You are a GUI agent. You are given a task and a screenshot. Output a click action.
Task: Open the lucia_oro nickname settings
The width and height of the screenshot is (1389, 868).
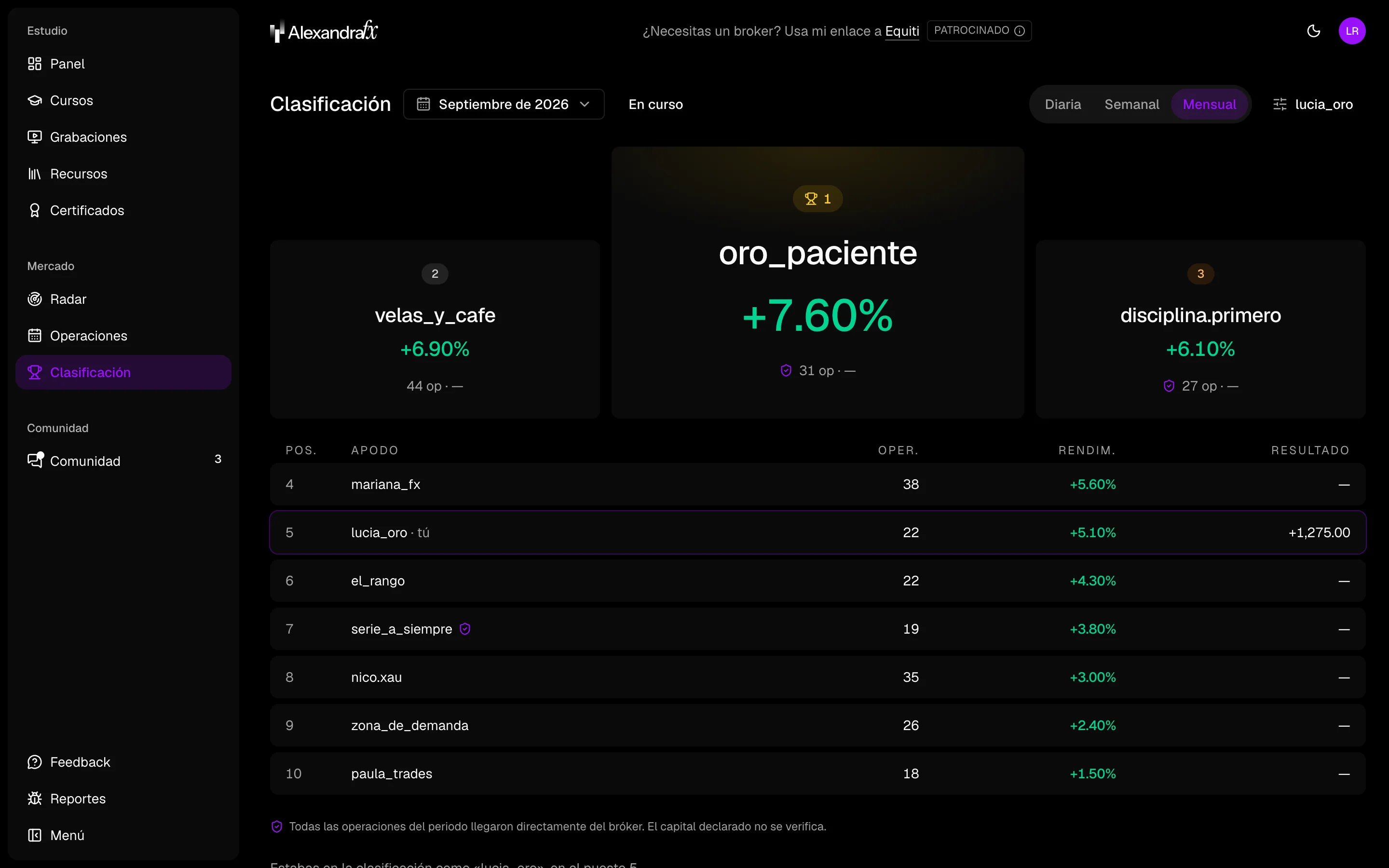pos(1313,105)
